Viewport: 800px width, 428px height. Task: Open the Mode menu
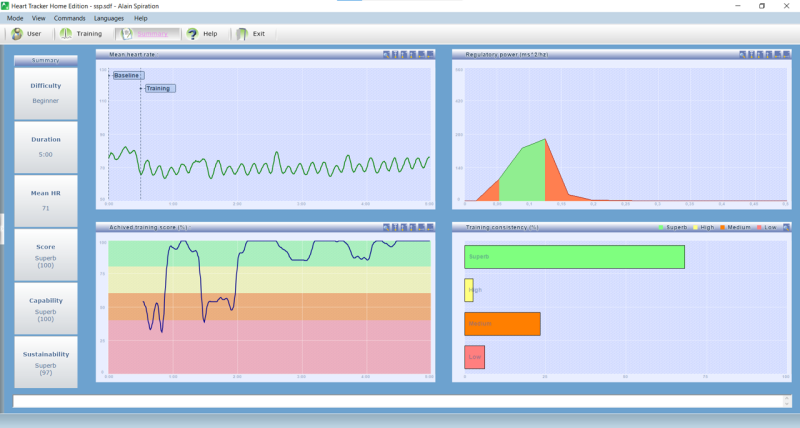(x=15, y=18)
